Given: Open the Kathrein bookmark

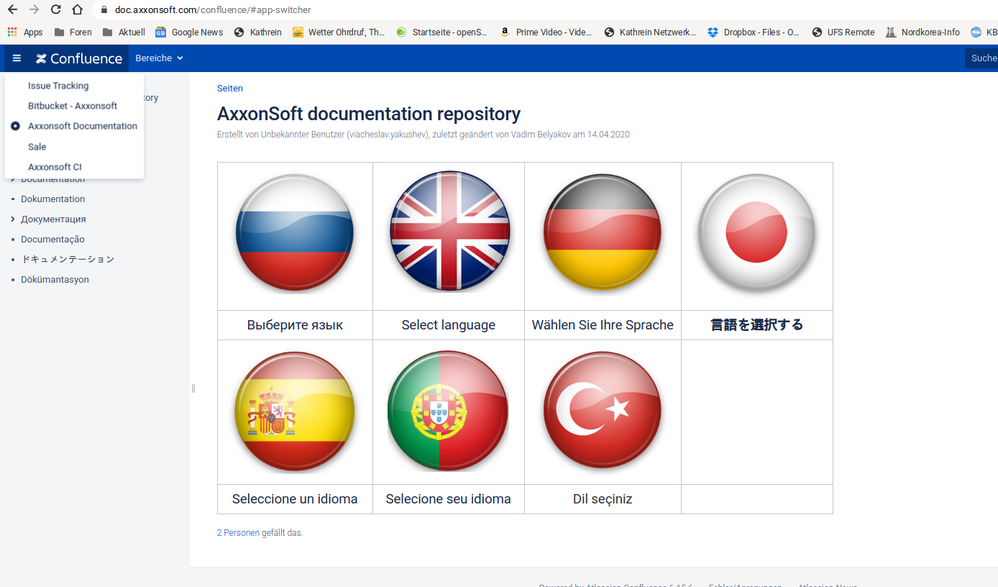Looking at the screenshot, I should [258, 32].
